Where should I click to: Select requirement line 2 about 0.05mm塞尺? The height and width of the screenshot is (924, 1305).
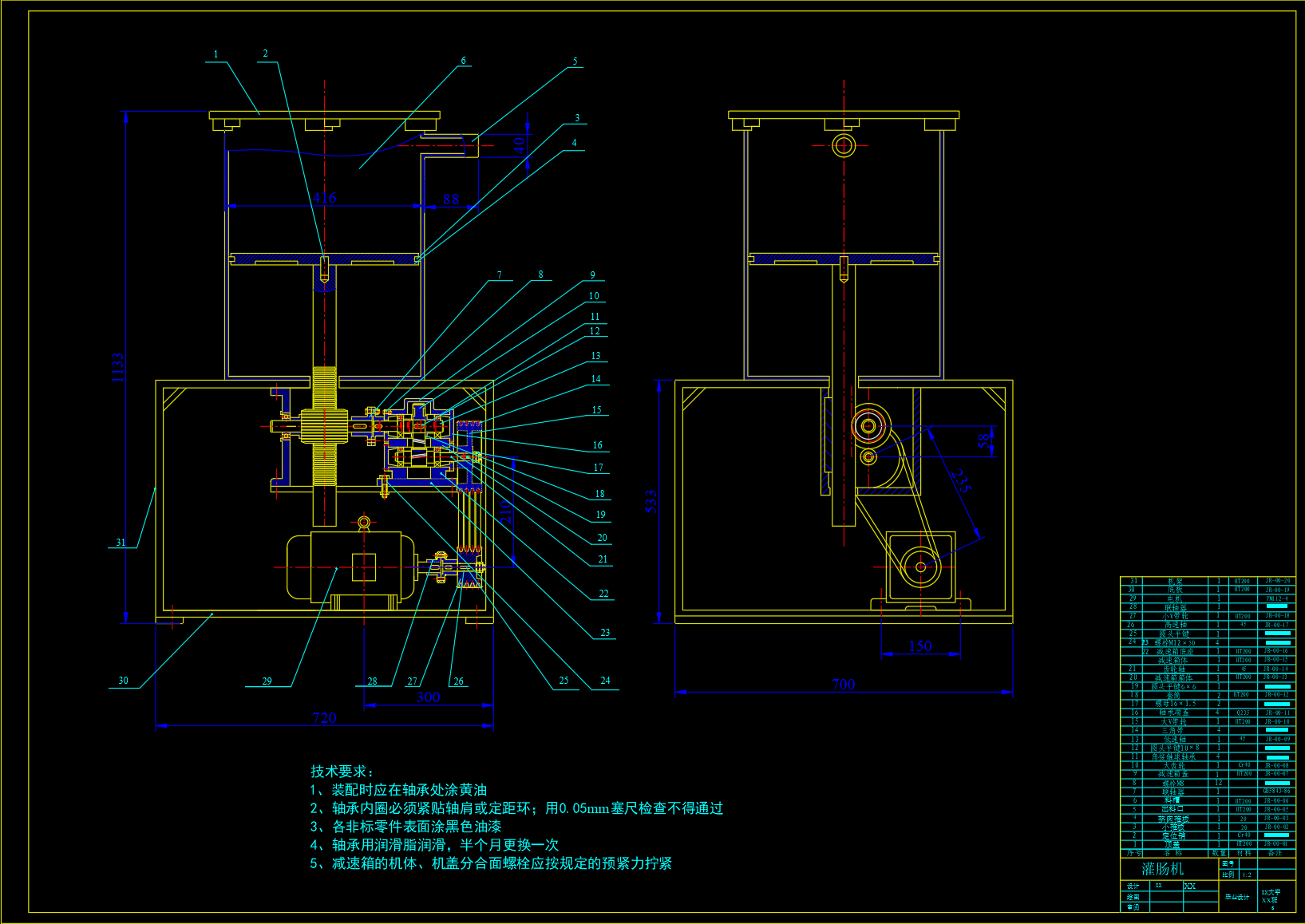[516, 808]
